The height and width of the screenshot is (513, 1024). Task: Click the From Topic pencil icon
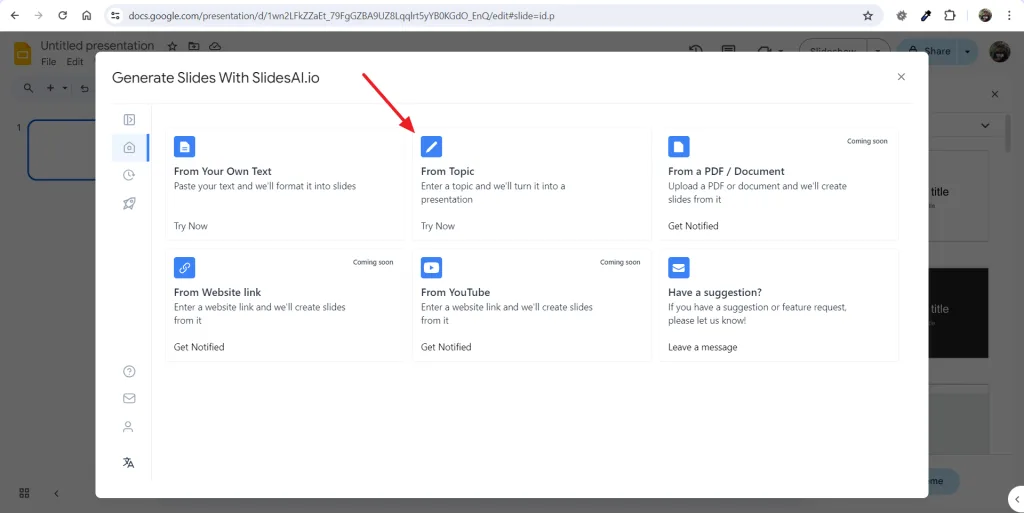pyautogui.click(x=432, y=147)
